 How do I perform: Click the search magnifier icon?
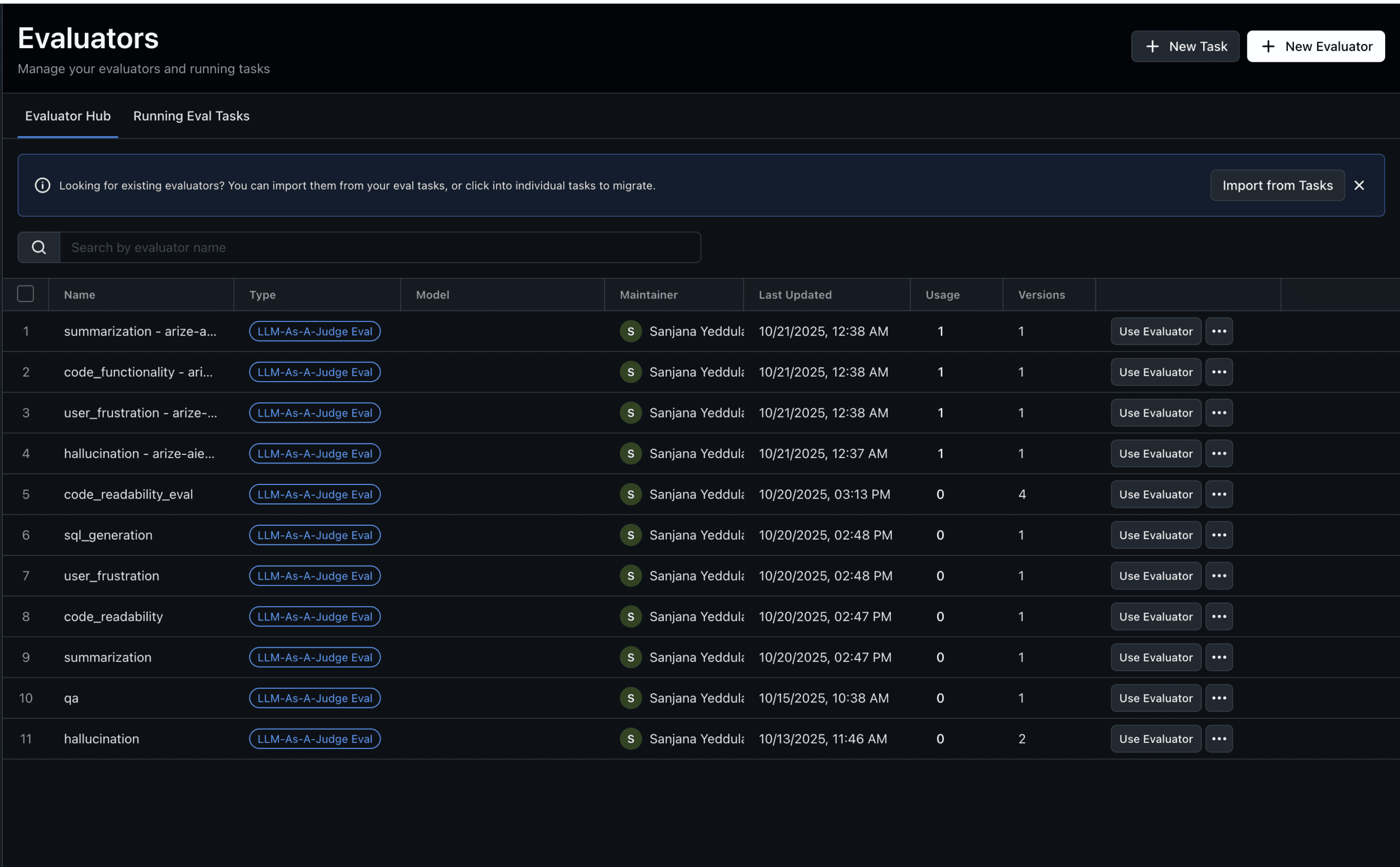[39, 247]
